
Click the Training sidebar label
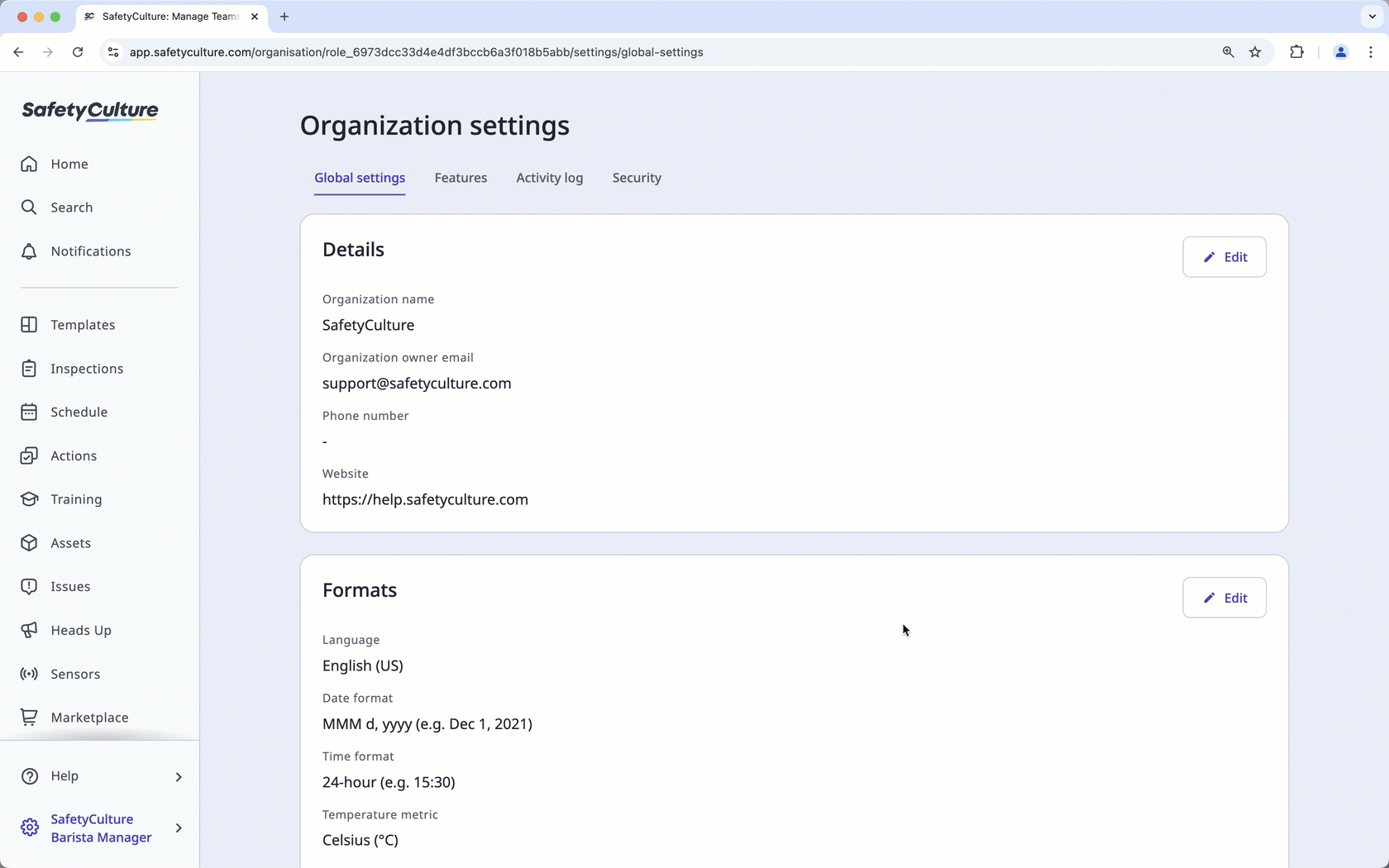tap(76, 499)
